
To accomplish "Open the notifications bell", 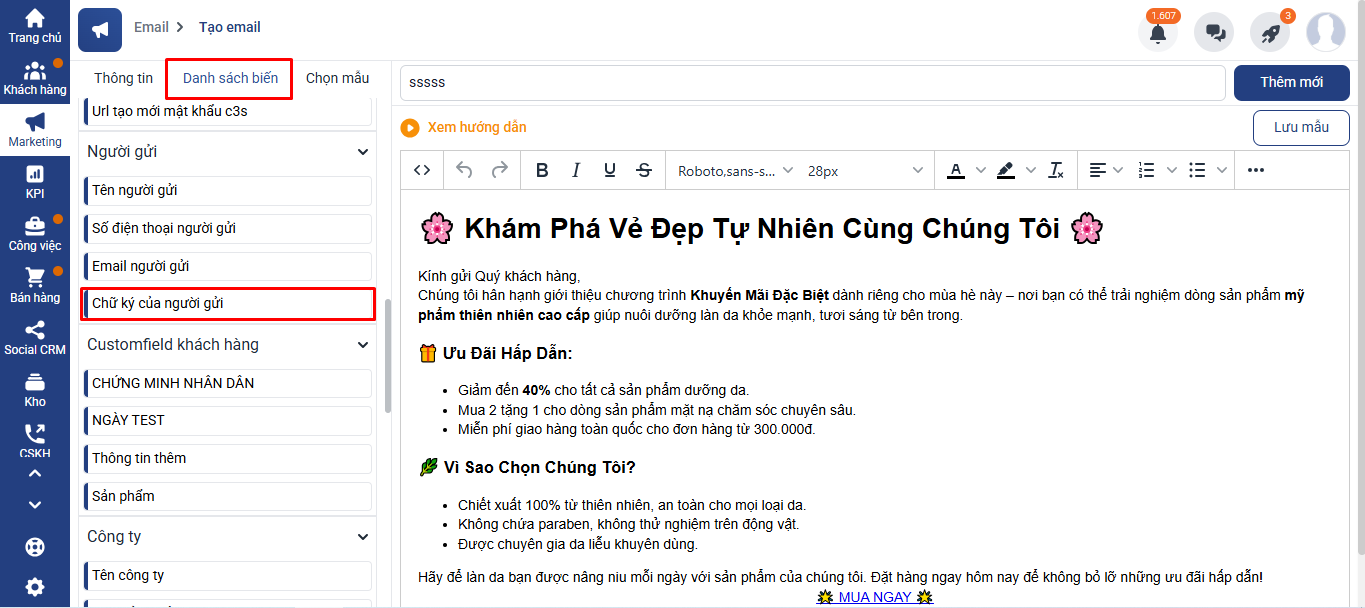I will click(x=1158, y=32).
